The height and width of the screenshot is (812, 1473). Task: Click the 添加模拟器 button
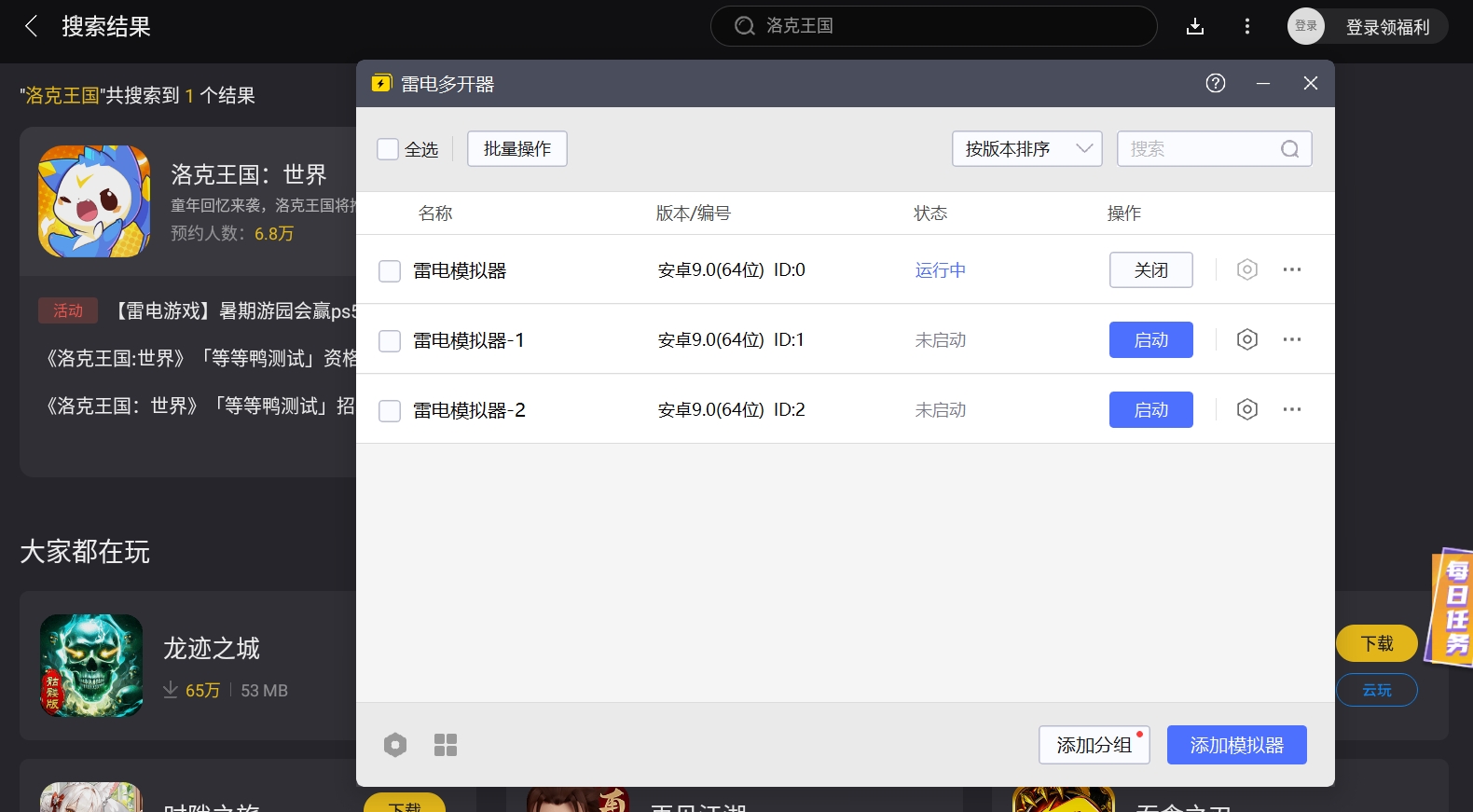1236,745
